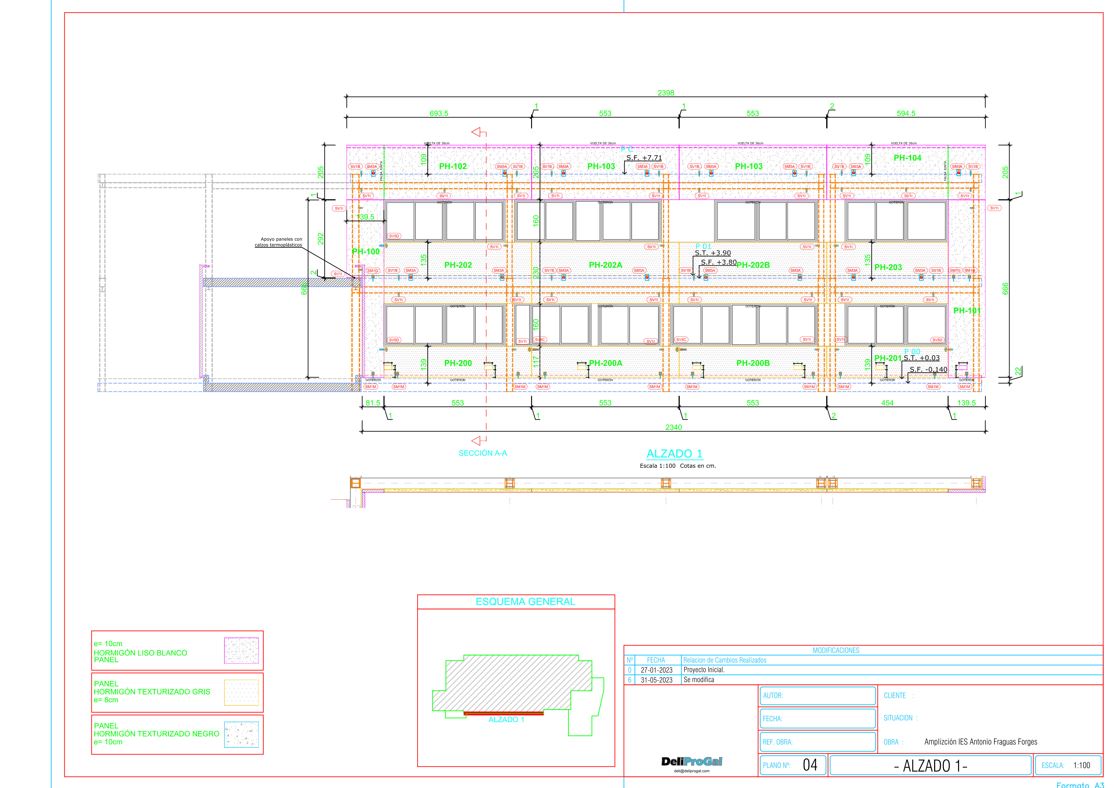Click the top dimension "594.5"

906,113
